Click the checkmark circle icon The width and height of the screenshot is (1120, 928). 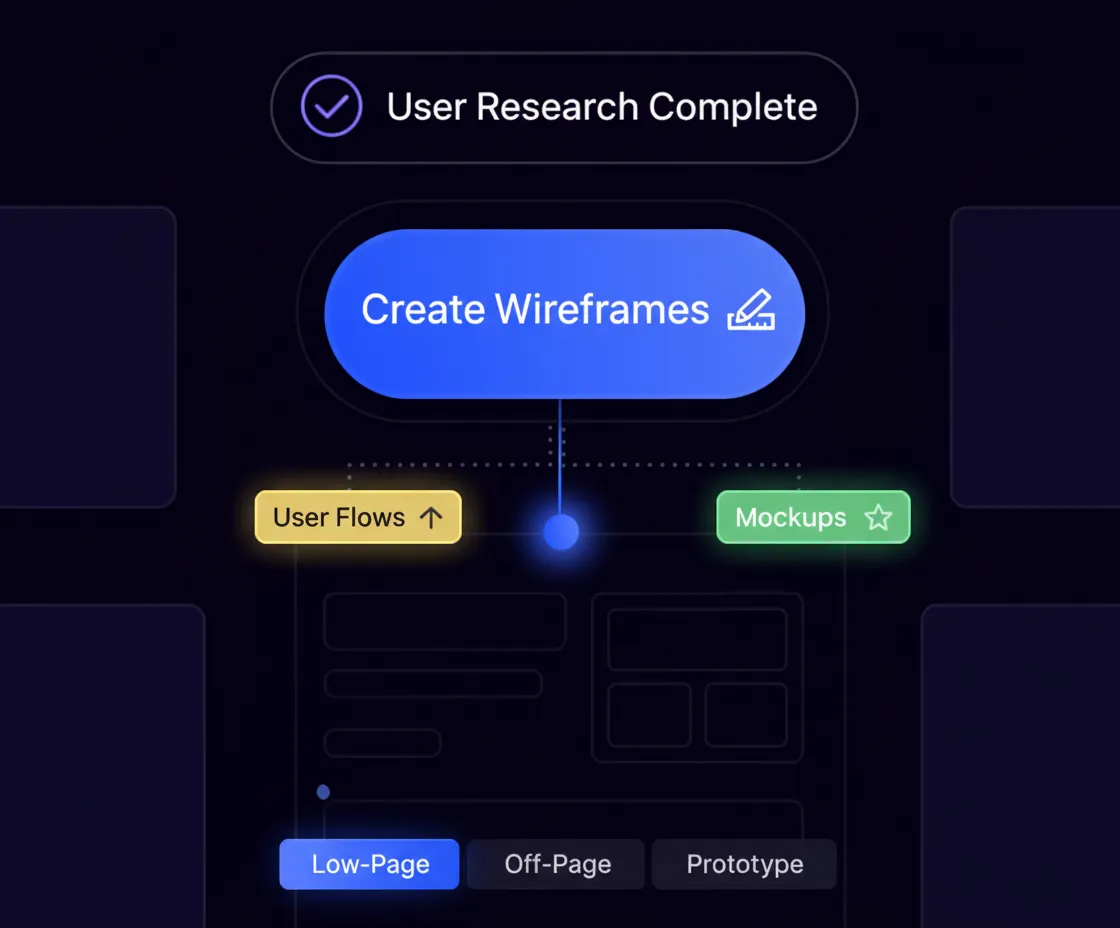(x=332, y=106)
